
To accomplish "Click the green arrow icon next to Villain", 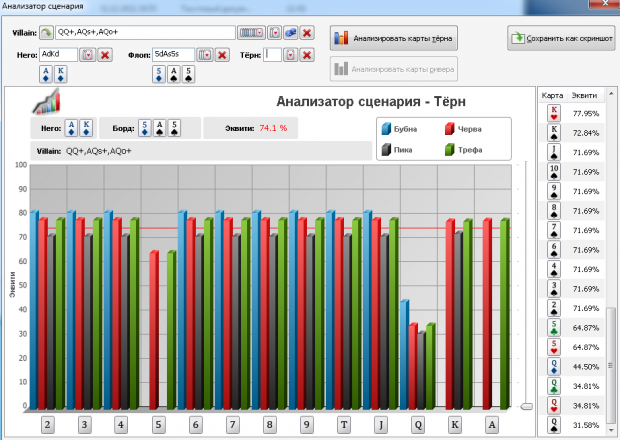I will point(47,32).
